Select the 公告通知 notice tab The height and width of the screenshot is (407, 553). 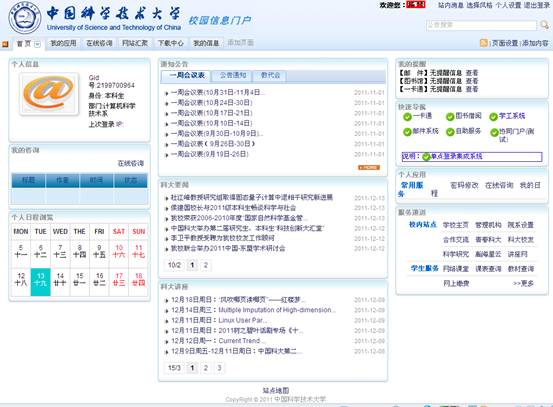click(233, 75)
